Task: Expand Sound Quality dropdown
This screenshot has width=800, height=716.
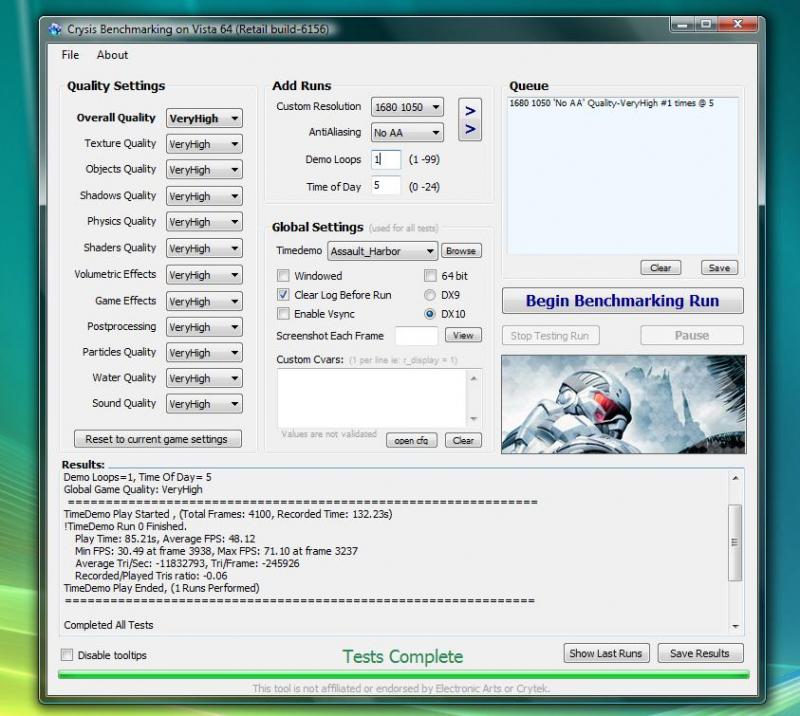Action: (x=204, y=404)
